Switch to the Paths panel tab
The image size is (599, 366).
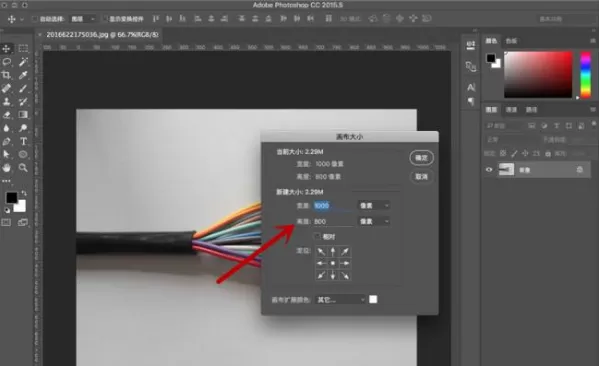pos(531,110)
